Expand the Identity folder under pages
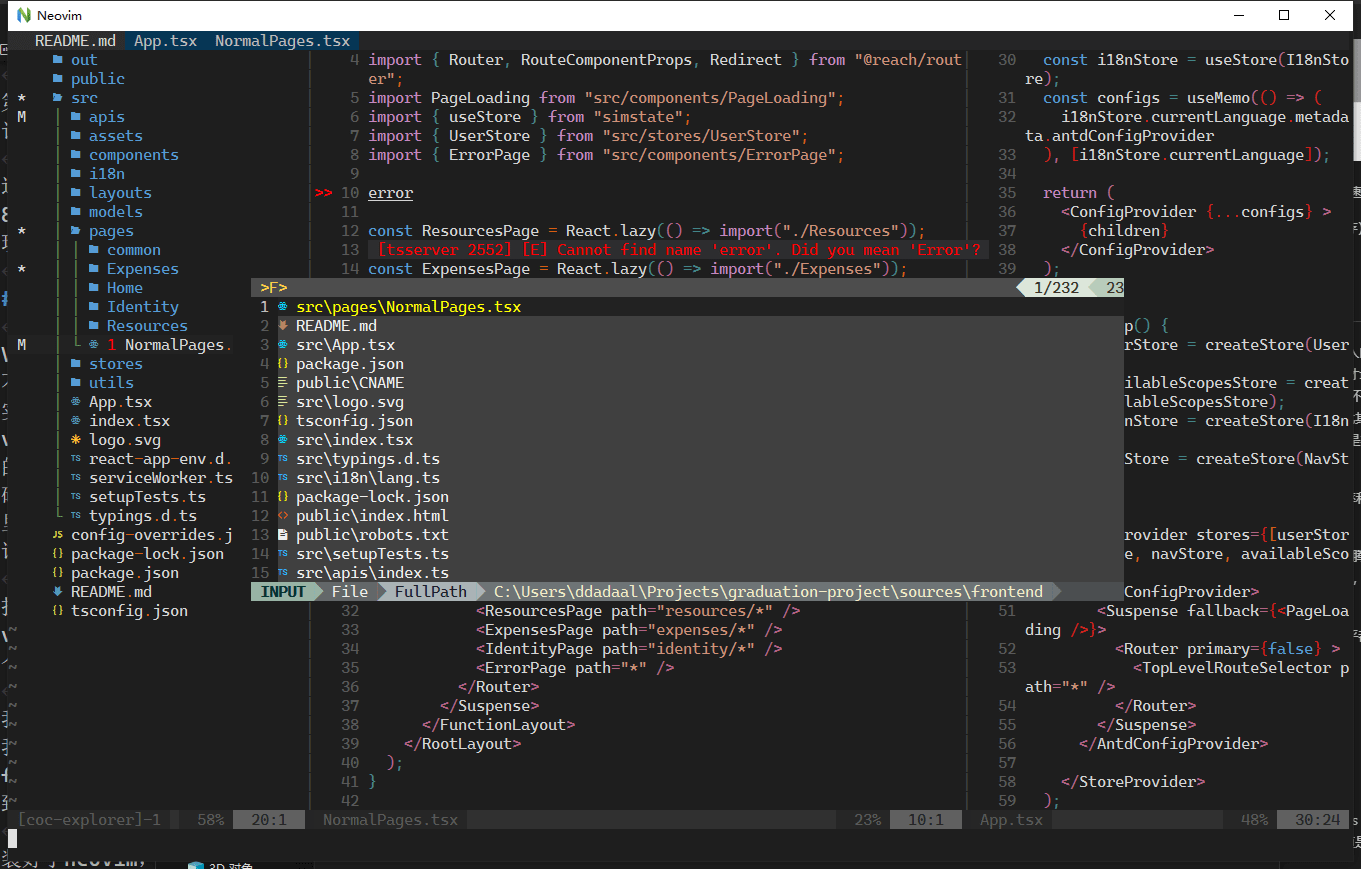Image resolution: width=1361 pixels, height=869 pixels. pos(142,307)
